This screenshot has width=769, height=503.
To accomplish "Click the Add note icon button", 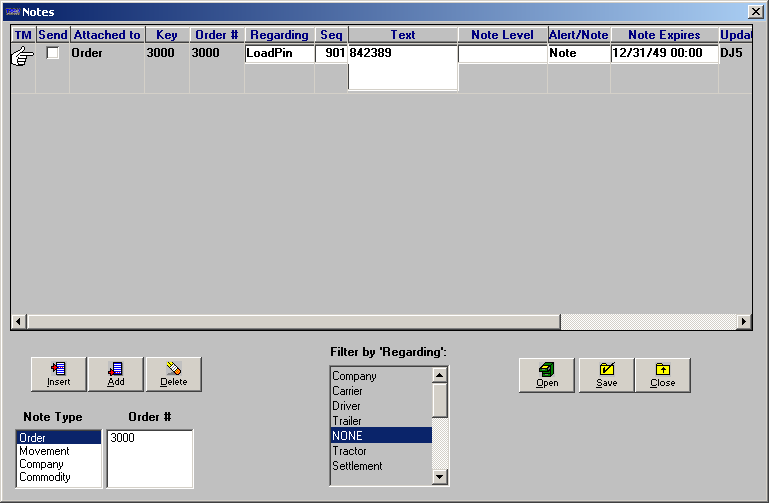I will [116, 375].
